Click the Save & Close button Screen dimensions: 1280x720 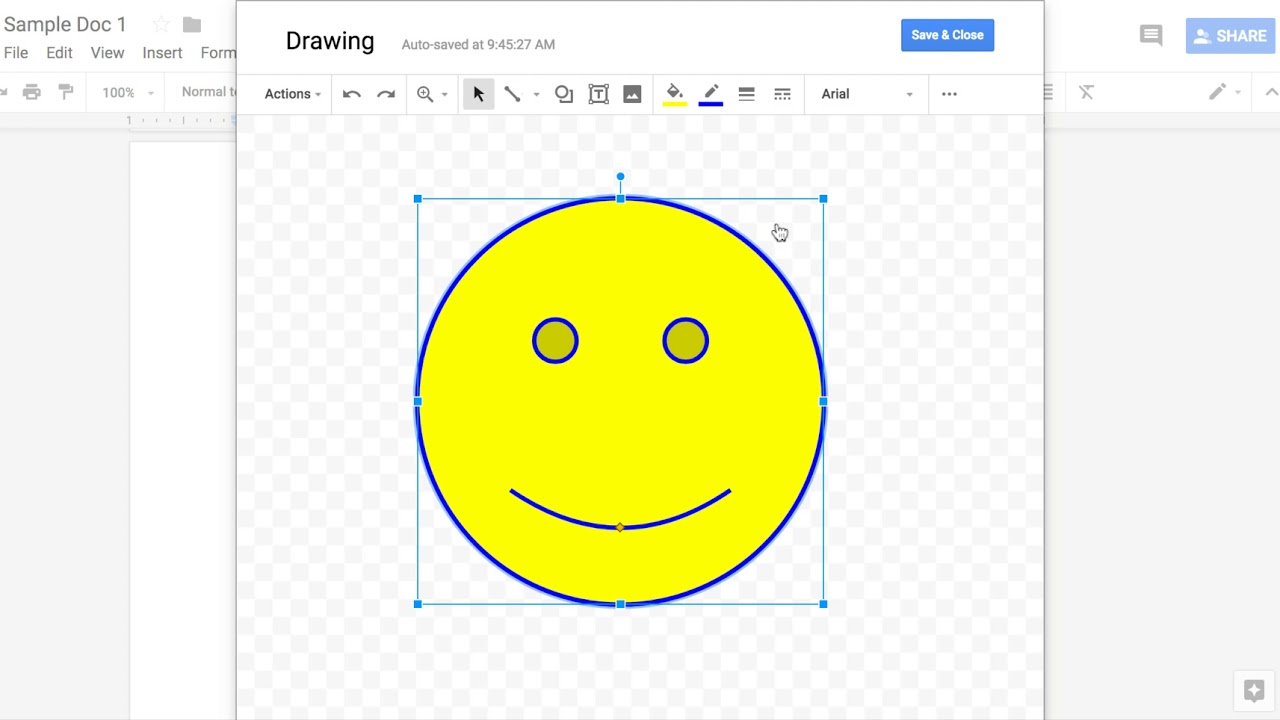pyautogui.click(x=947, y=34)
